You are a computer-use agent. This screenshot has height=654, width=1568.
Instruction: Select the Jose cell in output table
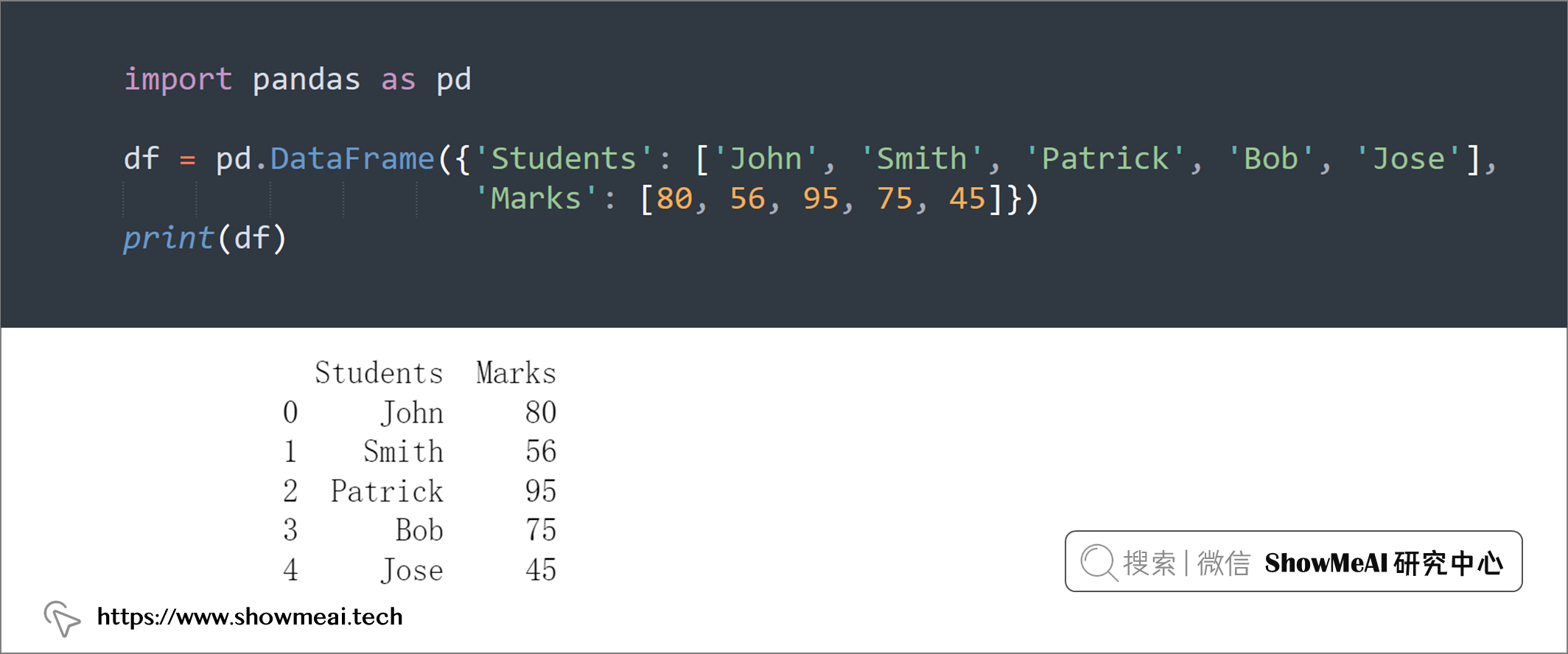pyautogui.click(x=412, y=570)
